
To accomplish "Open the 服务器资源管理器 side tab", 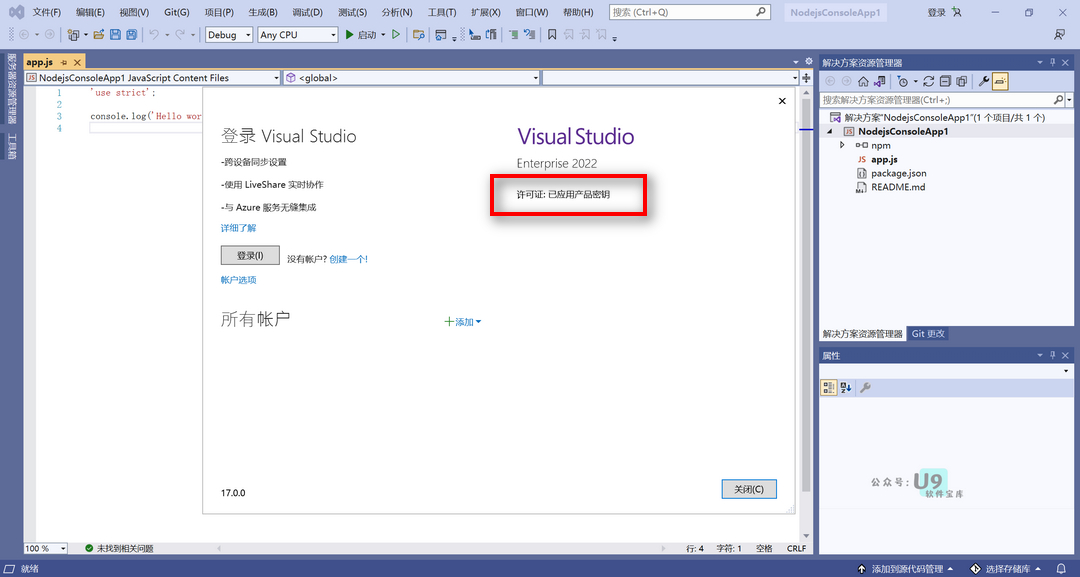I will pyautogui.click(x=12, y=88).
